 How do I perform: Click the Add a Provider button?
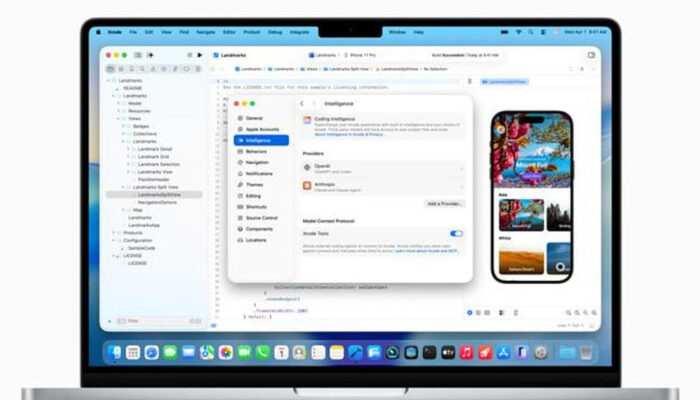[x=444, y=204]
